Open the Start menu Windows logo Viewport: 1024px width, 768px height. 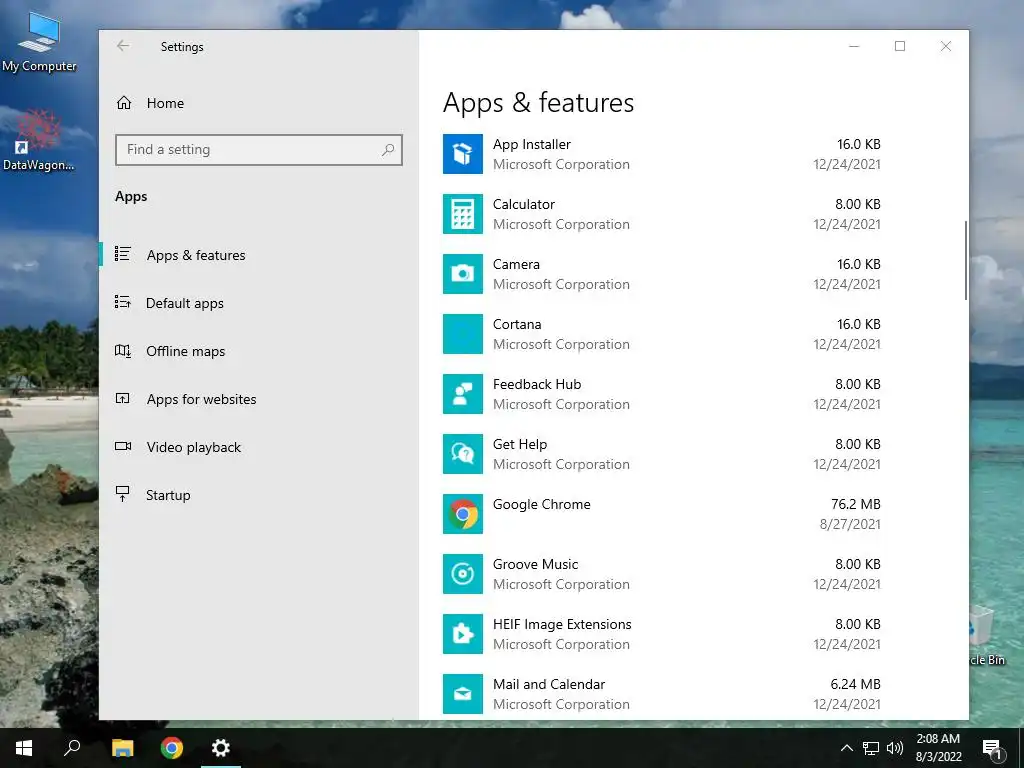click(x=24, y=748)
